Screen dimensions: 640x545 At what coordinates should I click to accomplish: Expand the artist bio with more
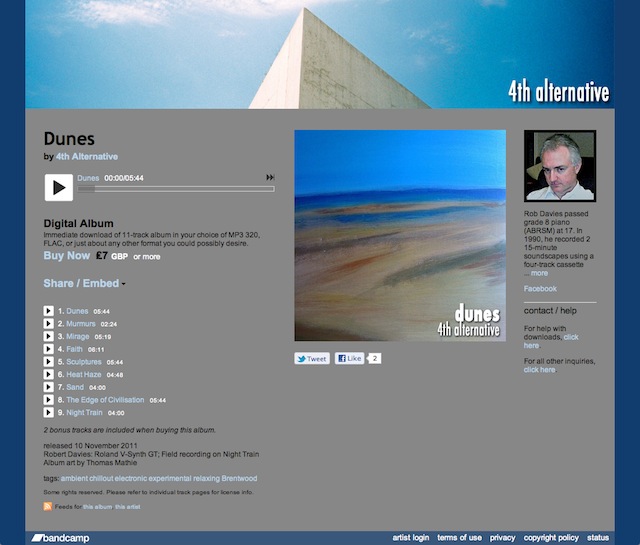pyautogui.click(x=539, y=273)
